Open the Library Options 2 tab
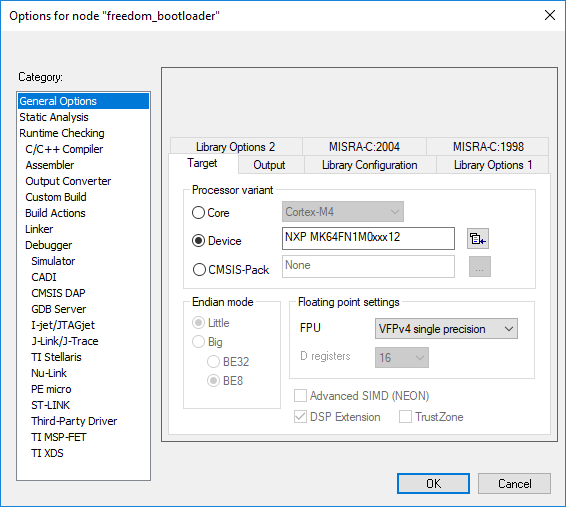This screenshot has height=507, width=566. click(x=235, y=147)
